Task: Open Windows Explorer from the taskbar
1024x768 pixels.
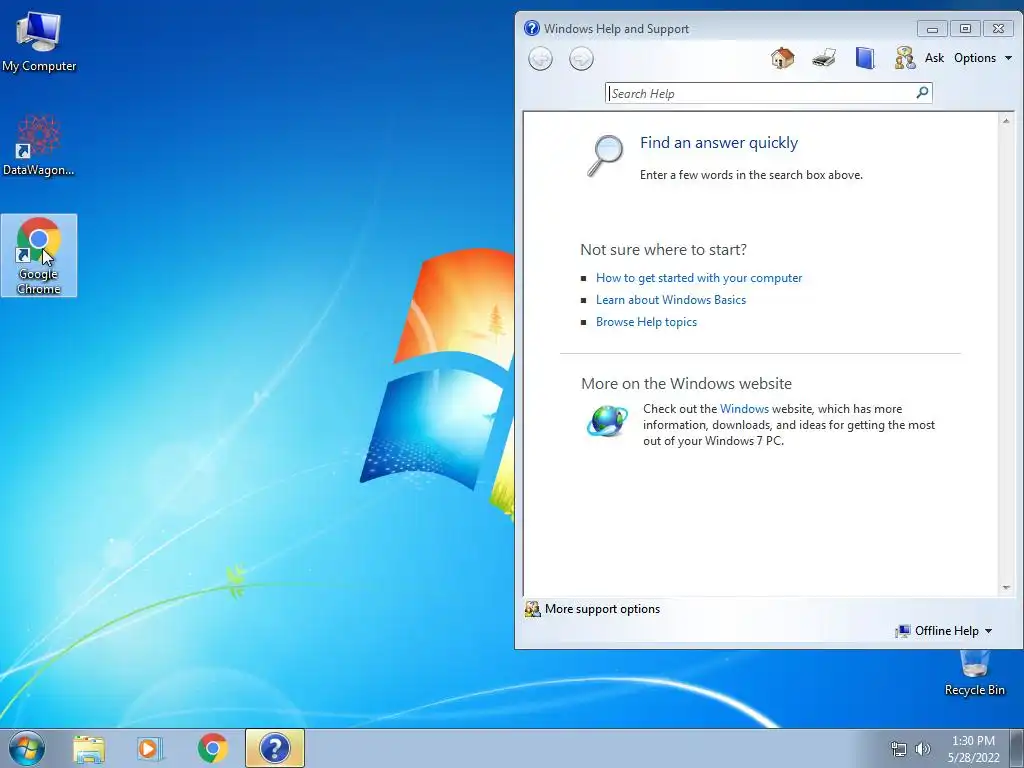Action: pyautogui.click(x=89, y=748)
